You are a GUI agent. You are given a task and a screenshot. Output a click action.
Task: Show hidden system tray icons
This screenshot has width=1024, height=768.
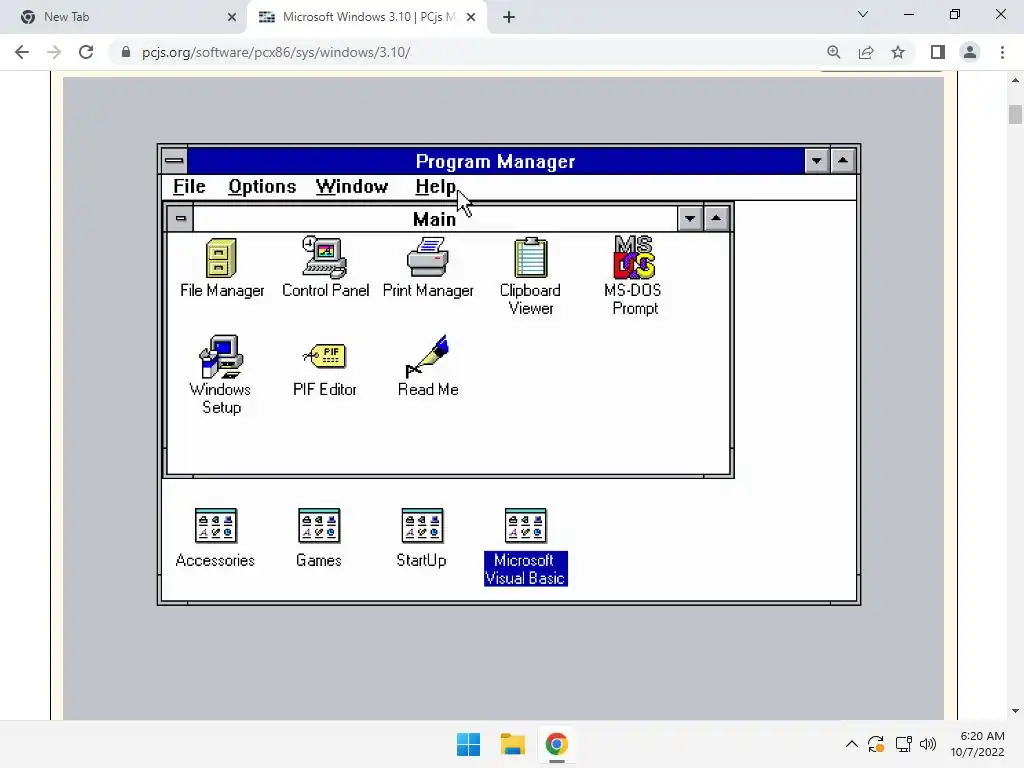click(852, 744)
